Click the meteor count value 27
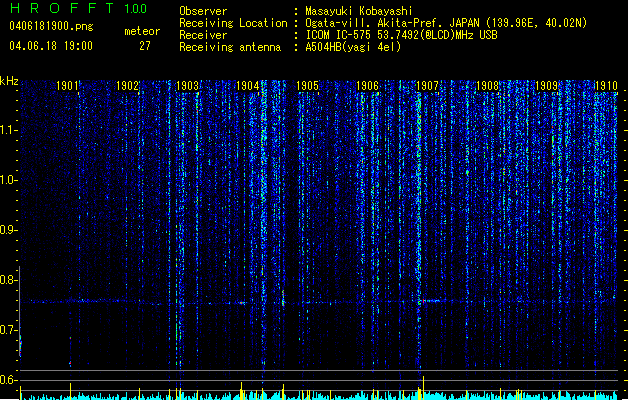The height and width of the screenshot is (400, 629). coord(145,46)
